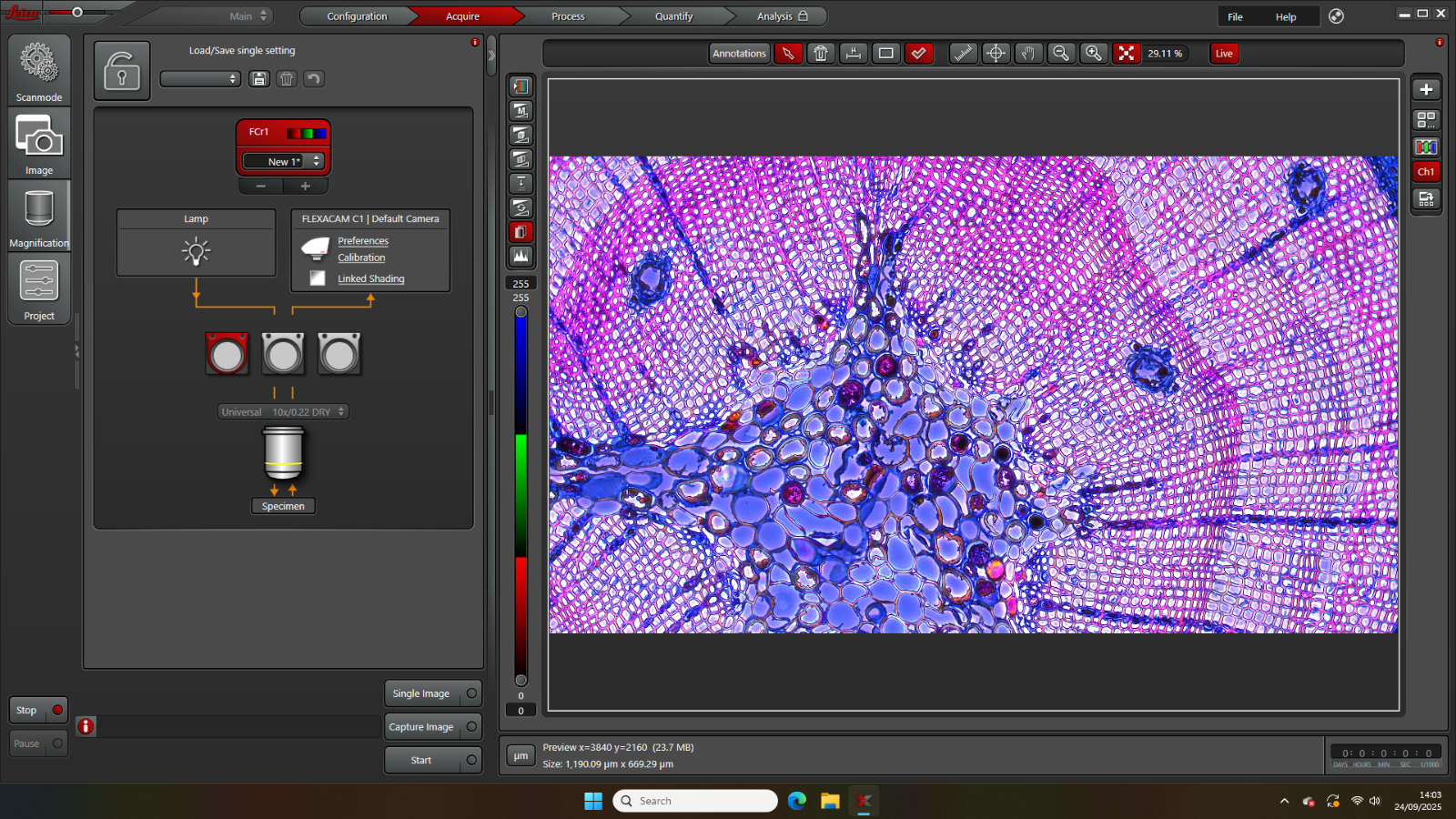The width and height of the screenshot is (1456, 819).
Task: Click the top handle of the intensity slider
Action: 521,312
